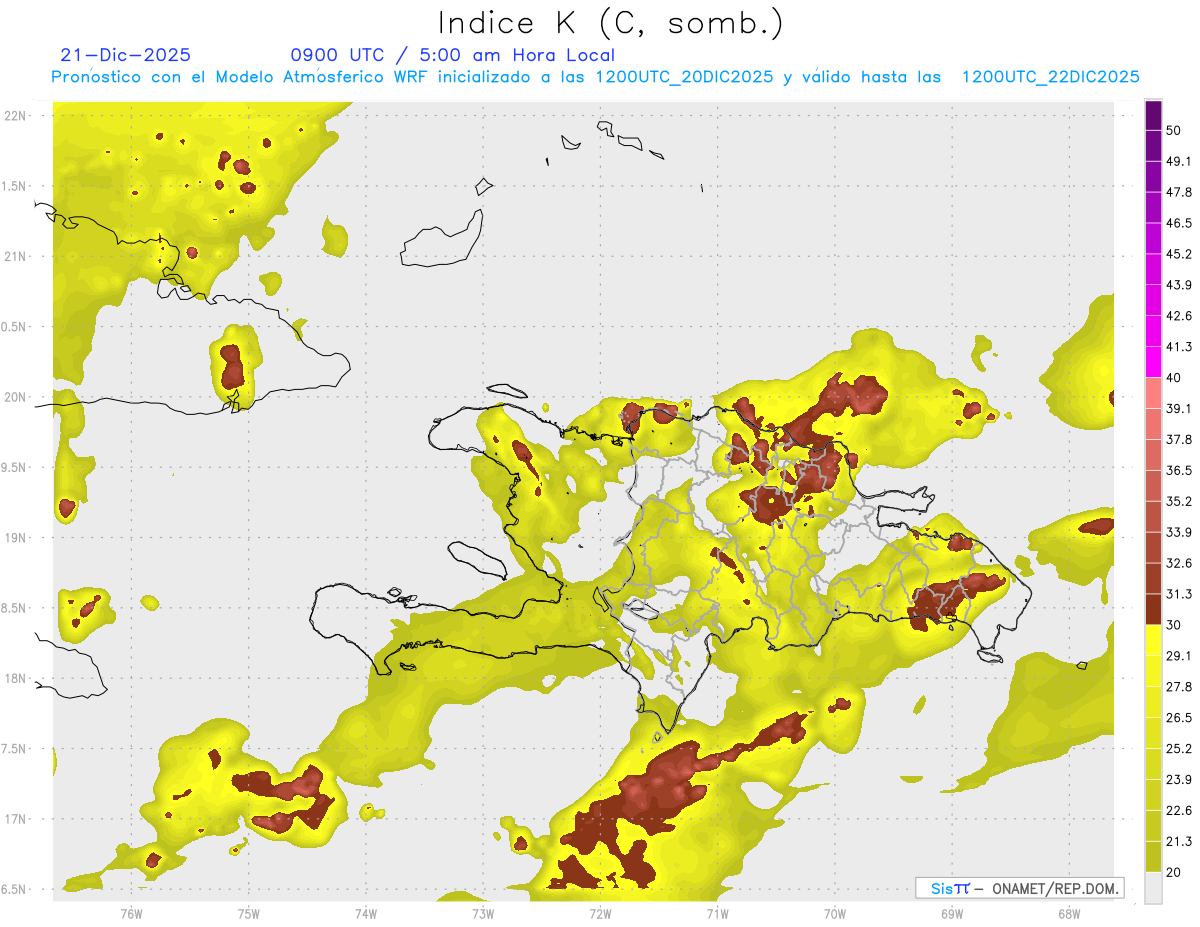Click the colorbar value 43.9
1200x927 pixels.
(1179, 285)
